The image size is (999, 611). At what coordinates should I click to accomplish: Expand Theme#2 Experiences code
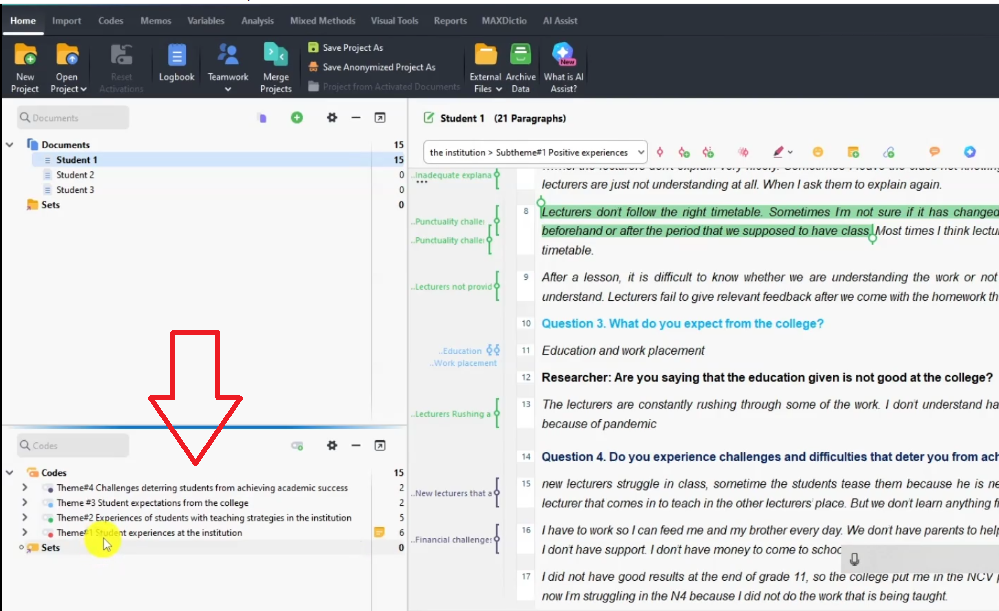point(25,517)
